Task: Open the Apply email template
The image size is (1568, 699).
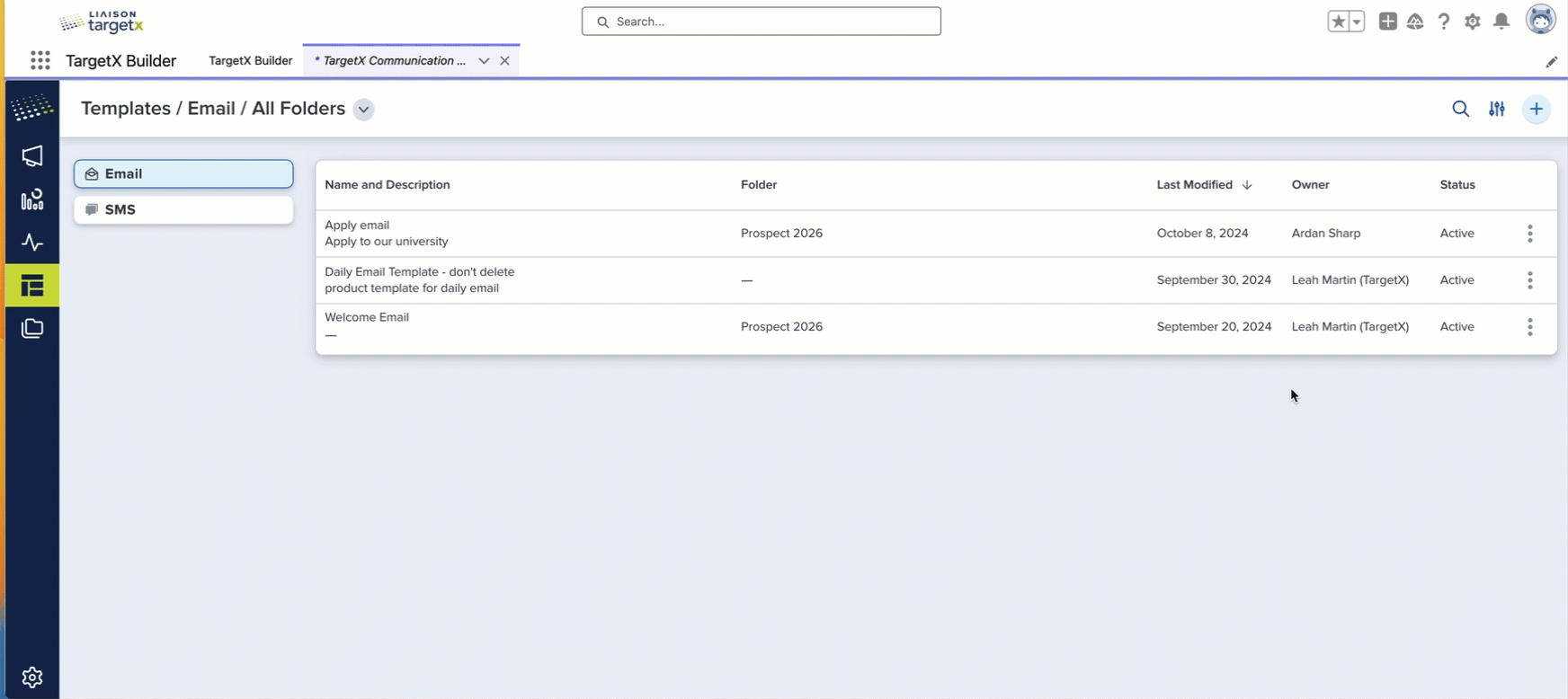Action: pyautogui.click(x=357, y=226)
